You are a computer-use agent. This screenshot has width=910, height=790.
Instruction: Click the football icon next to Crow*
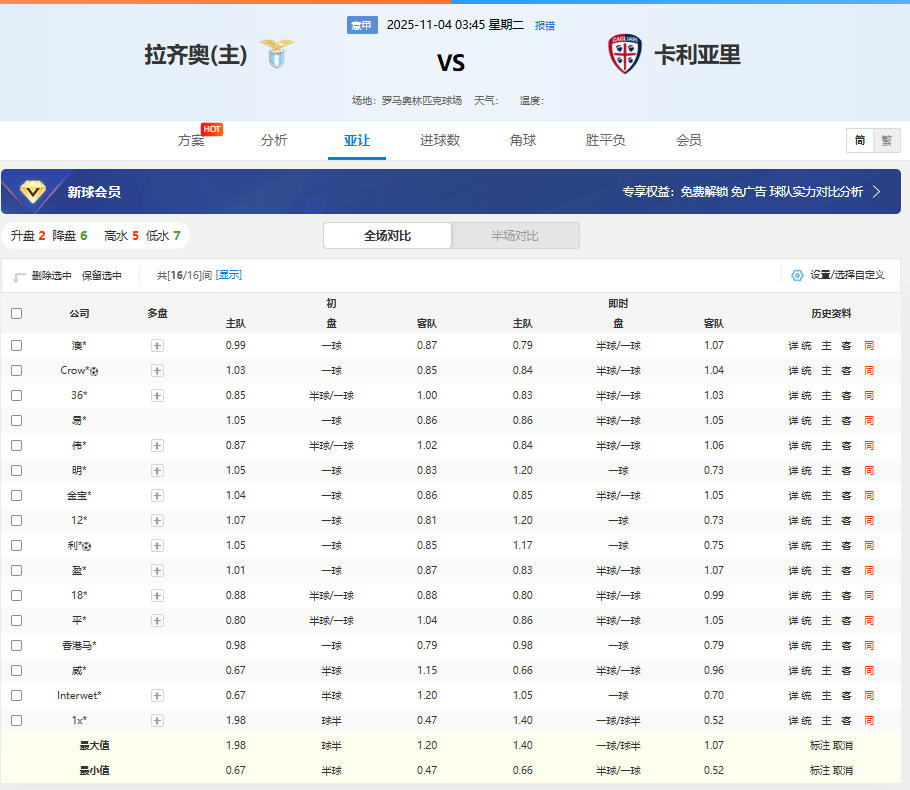point(94,371)
